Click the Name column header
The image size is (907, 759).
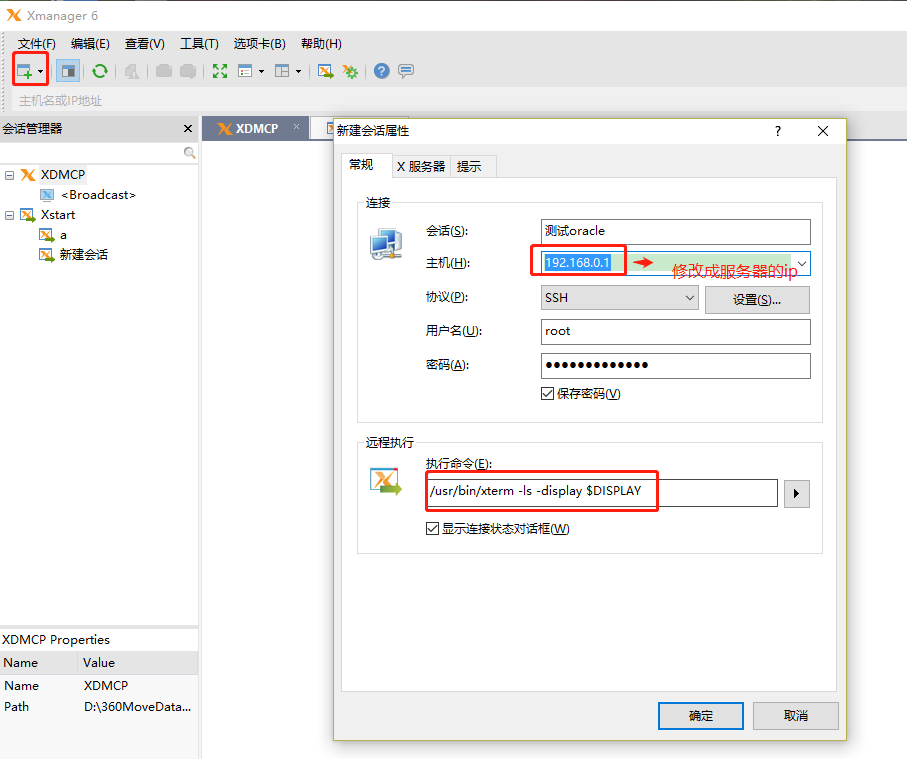(39, 663)
